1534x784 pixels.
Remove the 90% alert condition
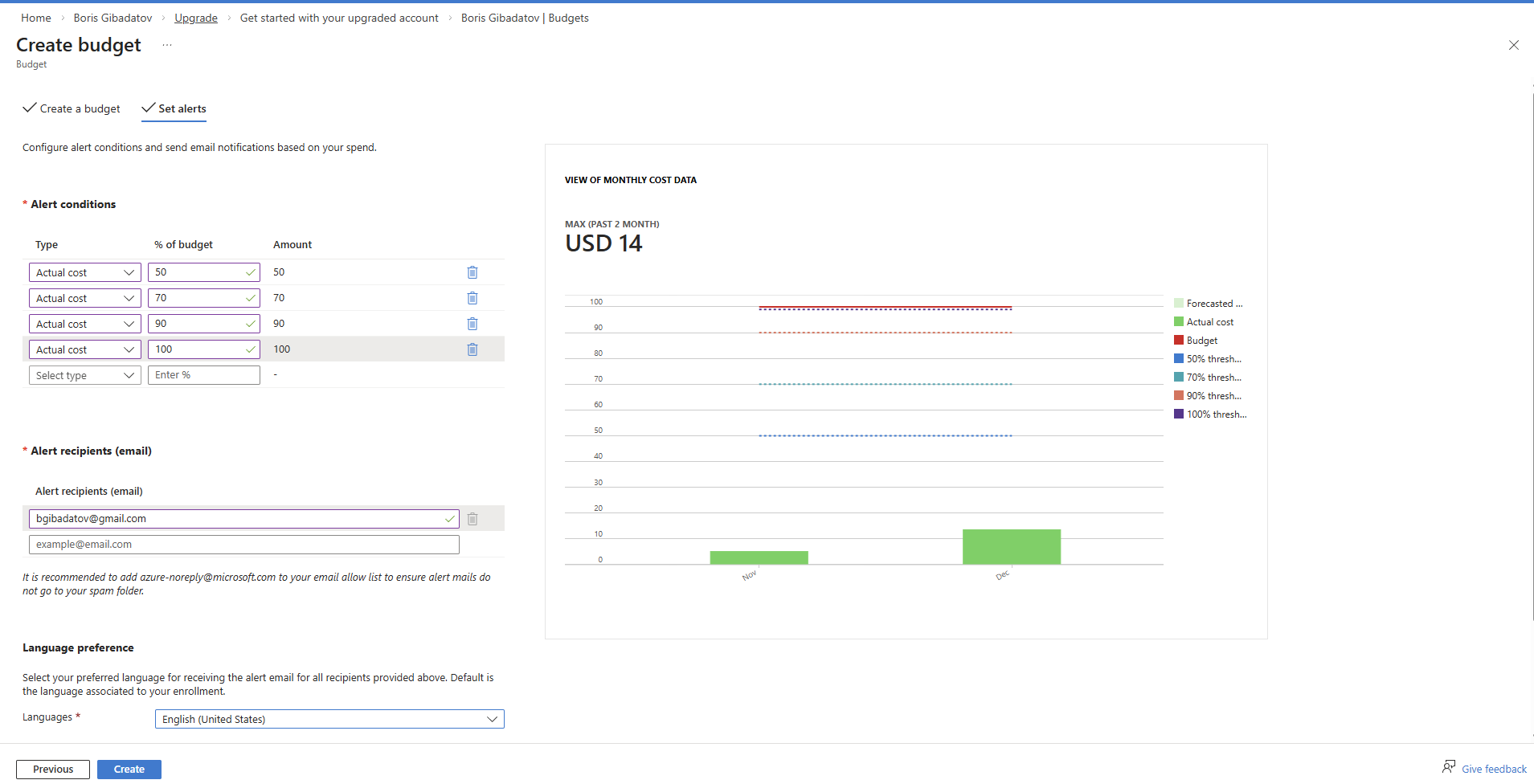point(472,324)
